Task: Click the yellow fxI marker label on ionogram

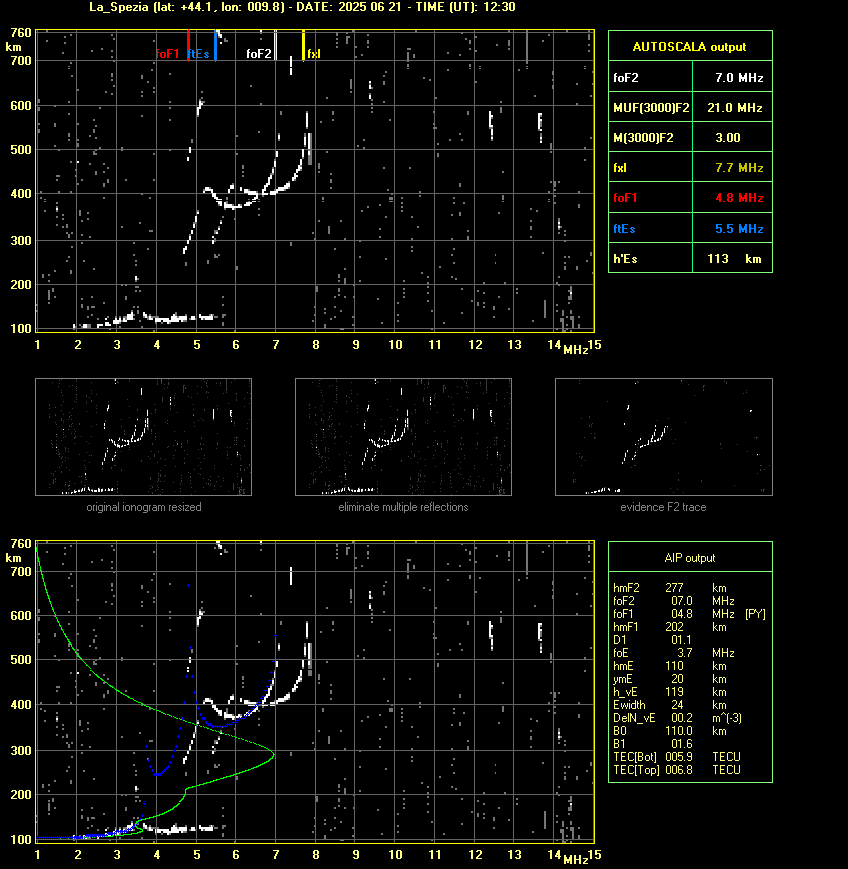Action: pos(314,54)
